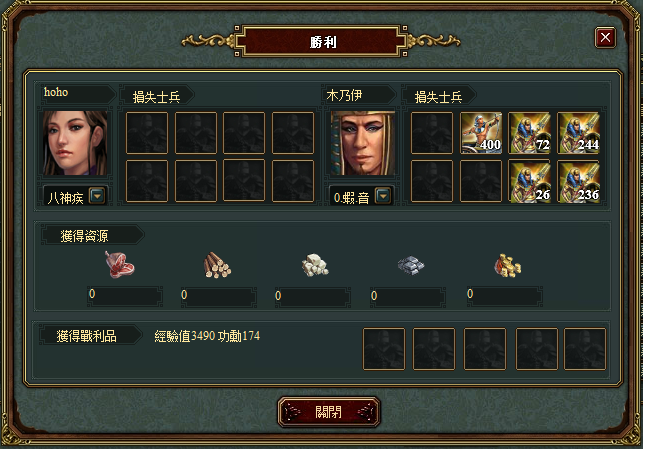This screenshot has width=645, height=450.
Task: Click the food amount field showing 0
Action: pos(125,296)
